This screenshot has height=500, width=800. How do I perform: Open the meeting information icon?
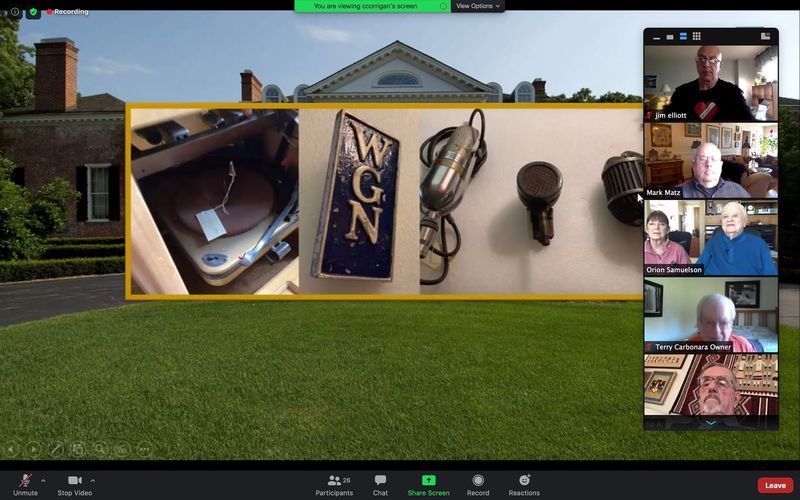(x=15, y=11)
